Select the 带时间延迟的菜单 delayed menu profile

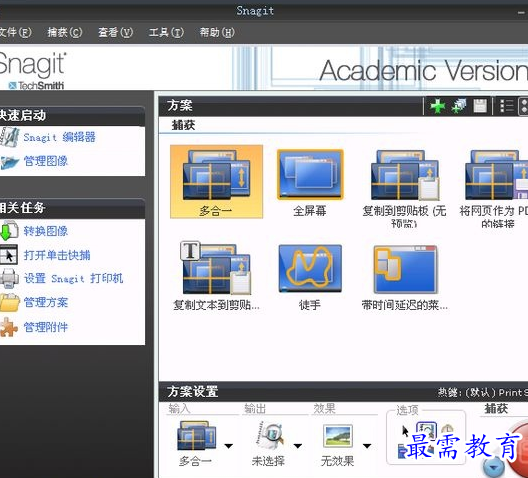click(x=405, y=269)
